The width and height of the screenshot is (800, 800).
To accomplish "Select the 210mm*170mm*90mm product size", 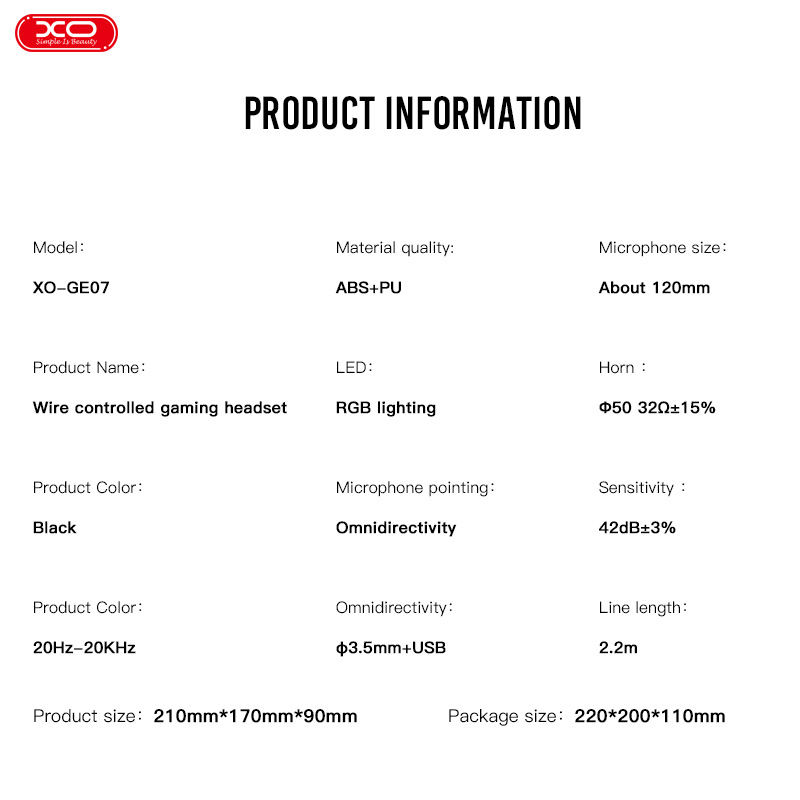I will click(255, 716).
